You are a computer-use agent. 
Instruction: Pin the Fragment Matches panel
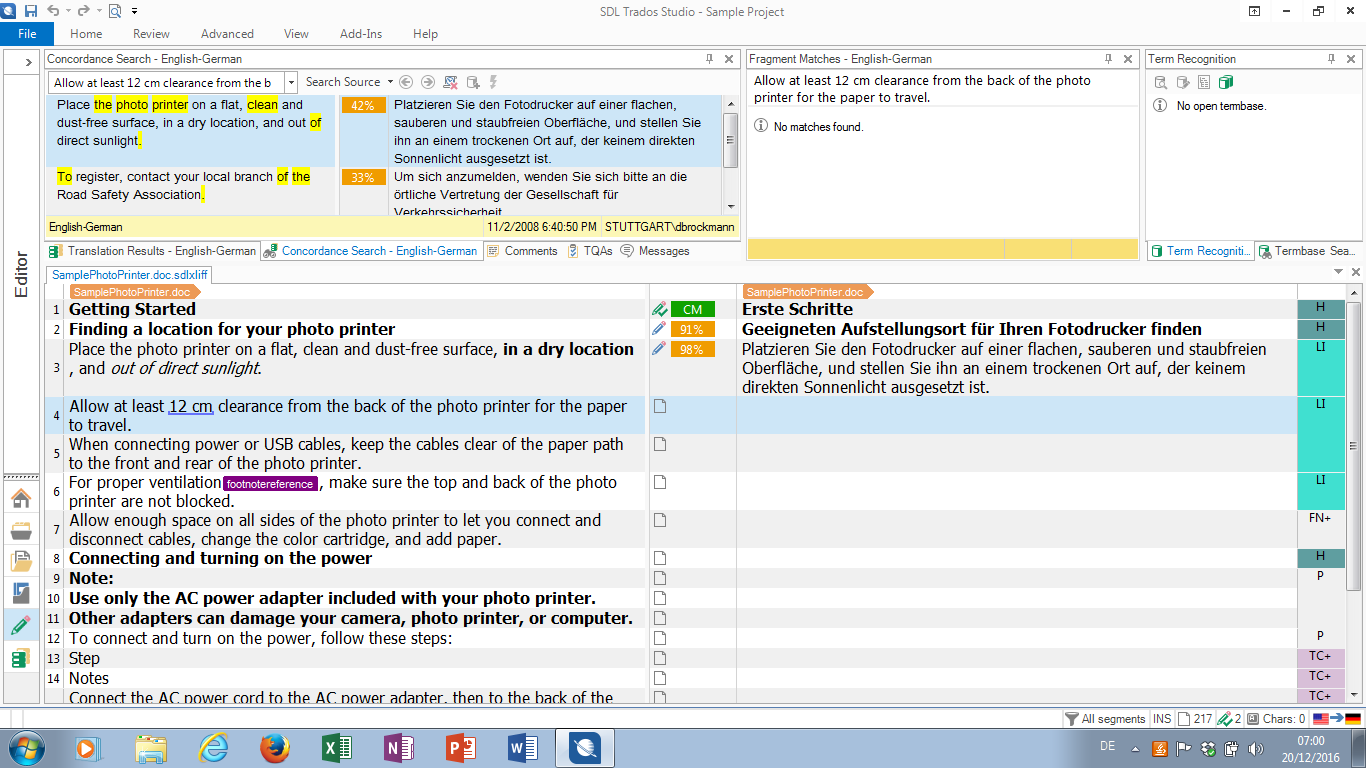(x=1108, y=59)
